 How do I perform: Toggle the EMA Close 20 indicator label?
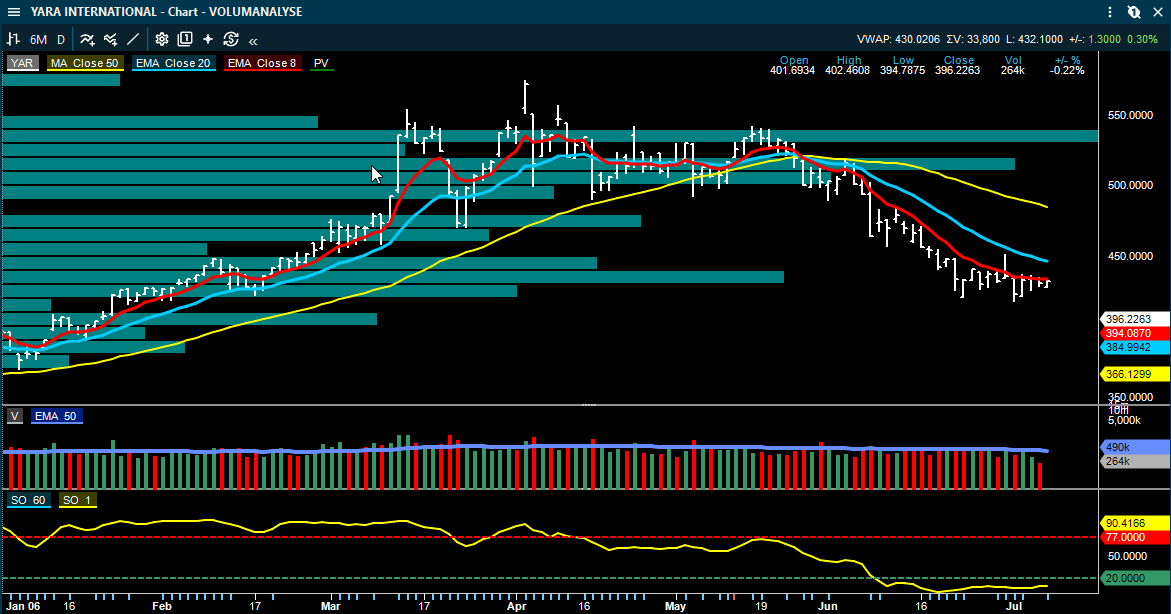pyautogui.click(x=173, y=63)
